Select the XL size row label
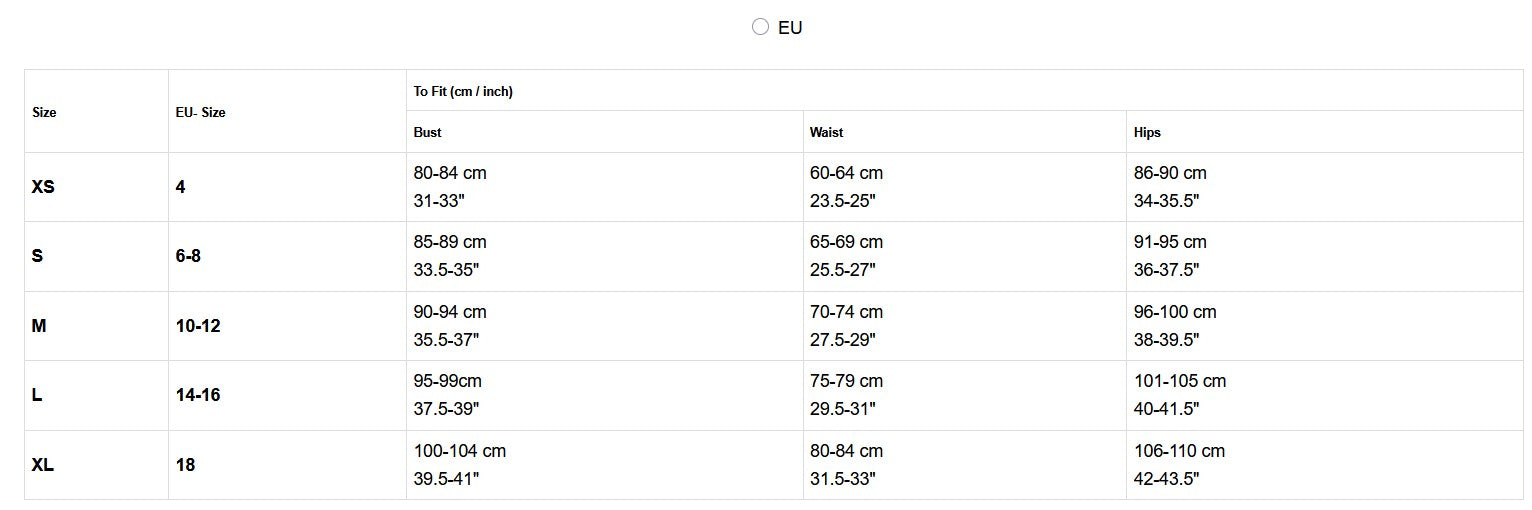 click(x=43, y=465)
